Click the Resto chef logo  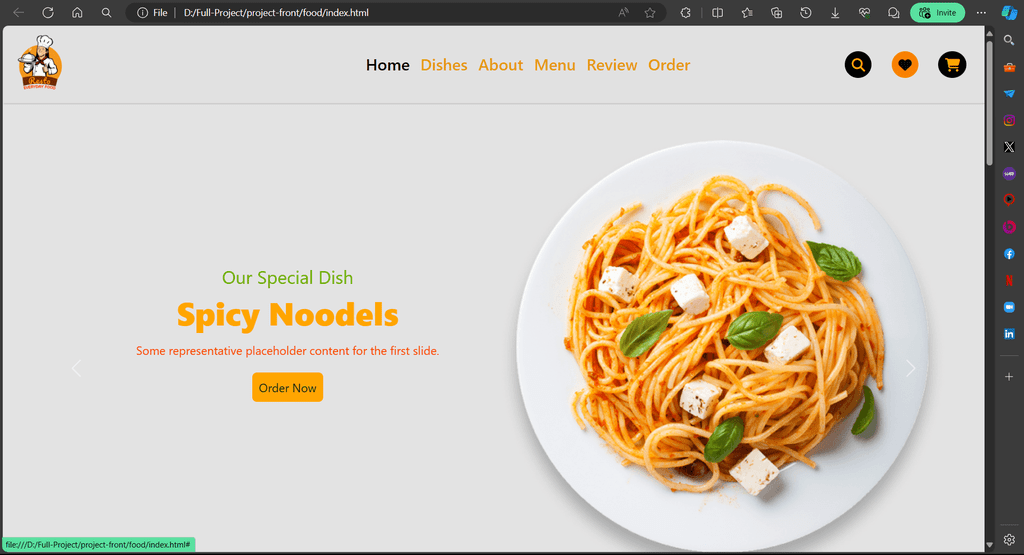click(x=40, y=63)
